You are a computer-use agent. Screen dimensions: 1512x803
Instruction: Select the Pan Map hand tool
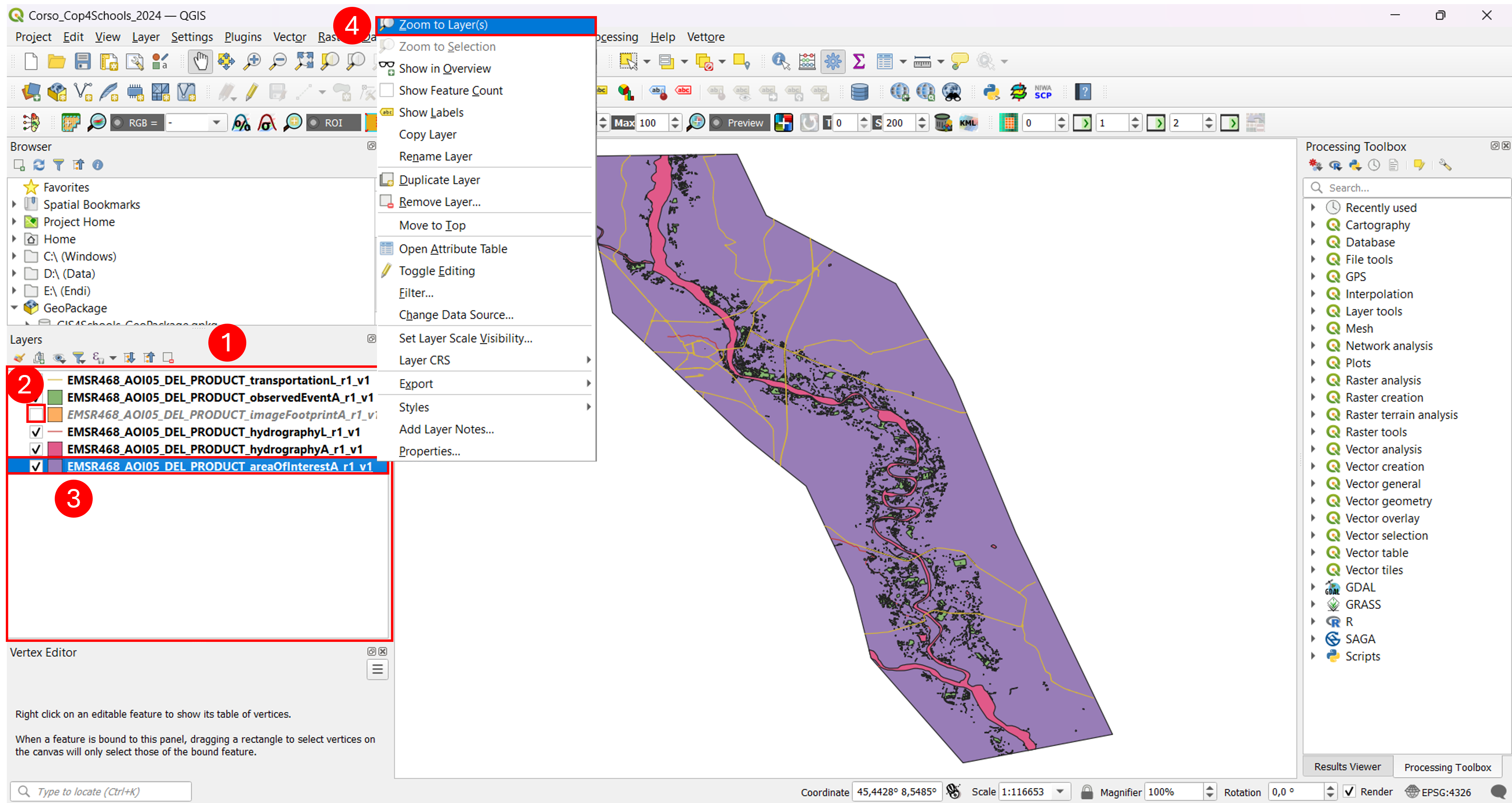200,62
